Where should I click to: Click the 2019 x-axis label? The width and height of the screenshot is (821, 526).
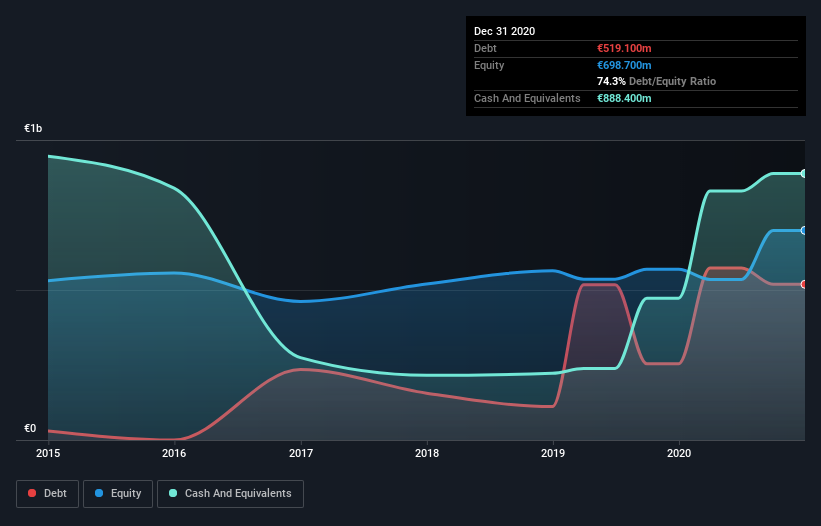tap(553, 453)
